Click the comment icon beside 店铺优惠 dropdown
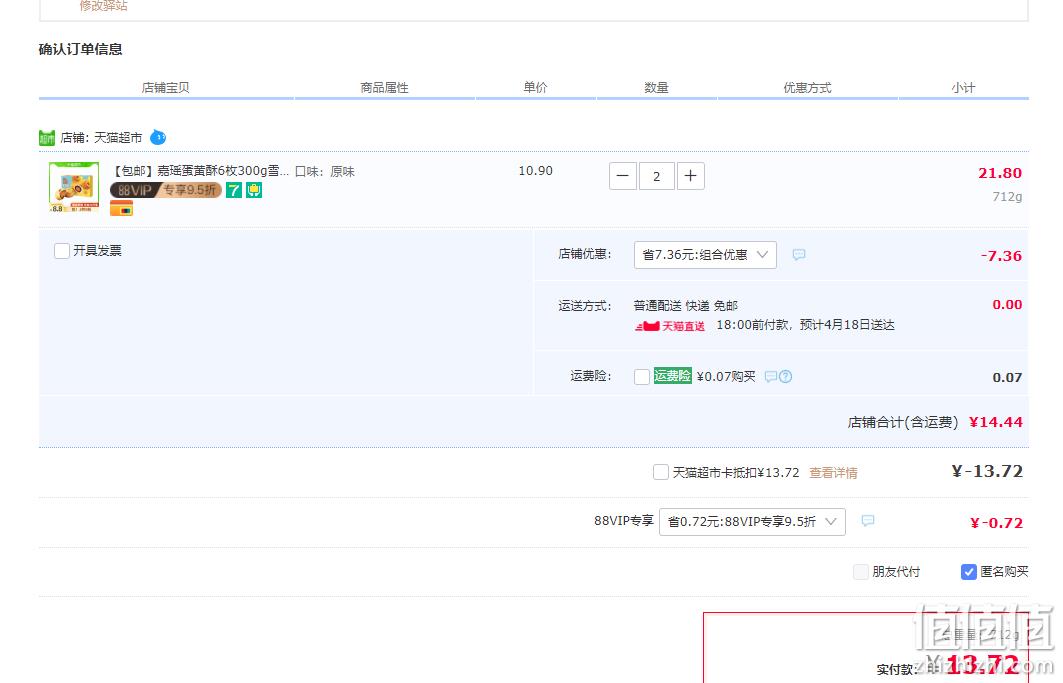Image resolution: width=1063 pixels, height=683 pixels. [x=799, y=254]
